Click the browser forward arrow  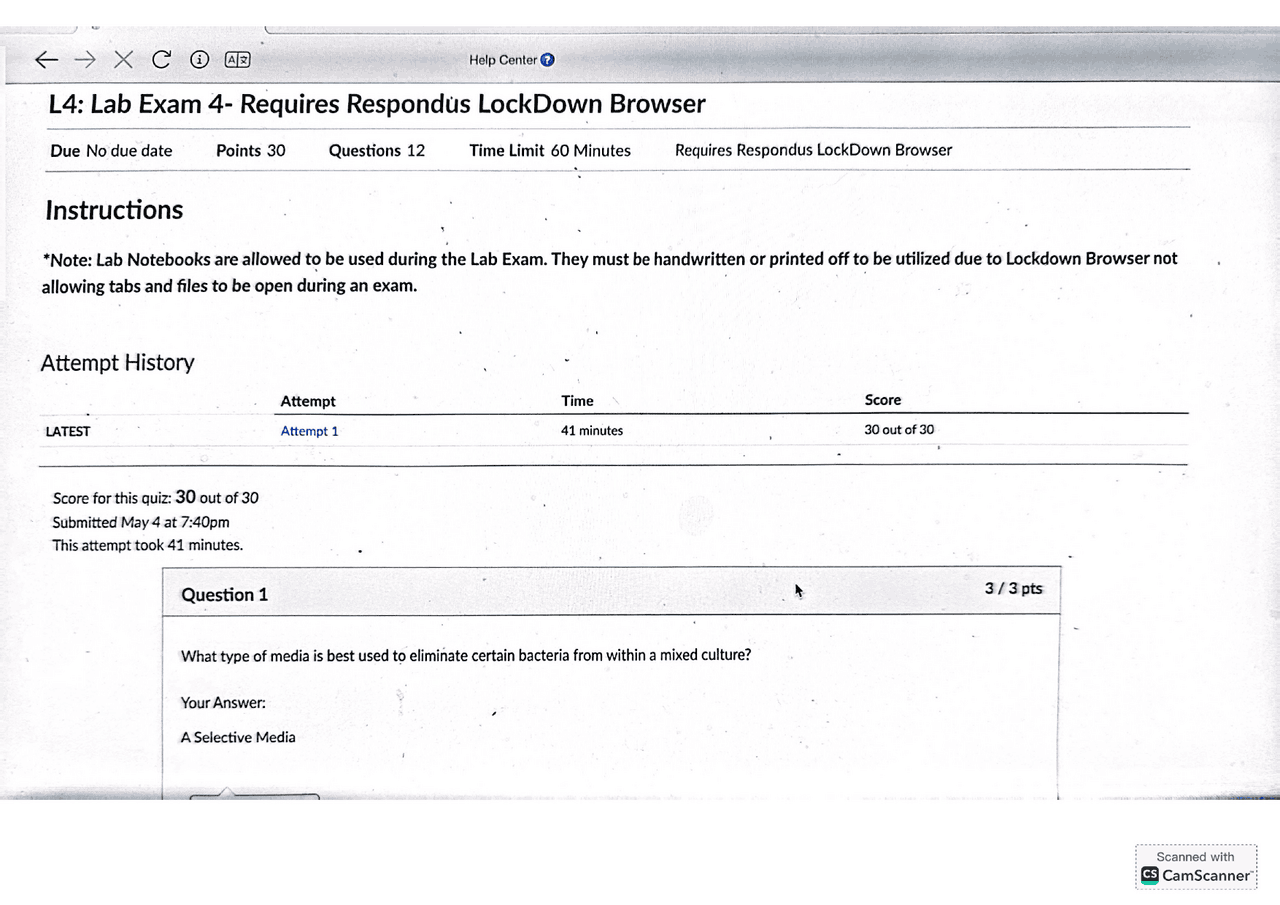(85, 60)
